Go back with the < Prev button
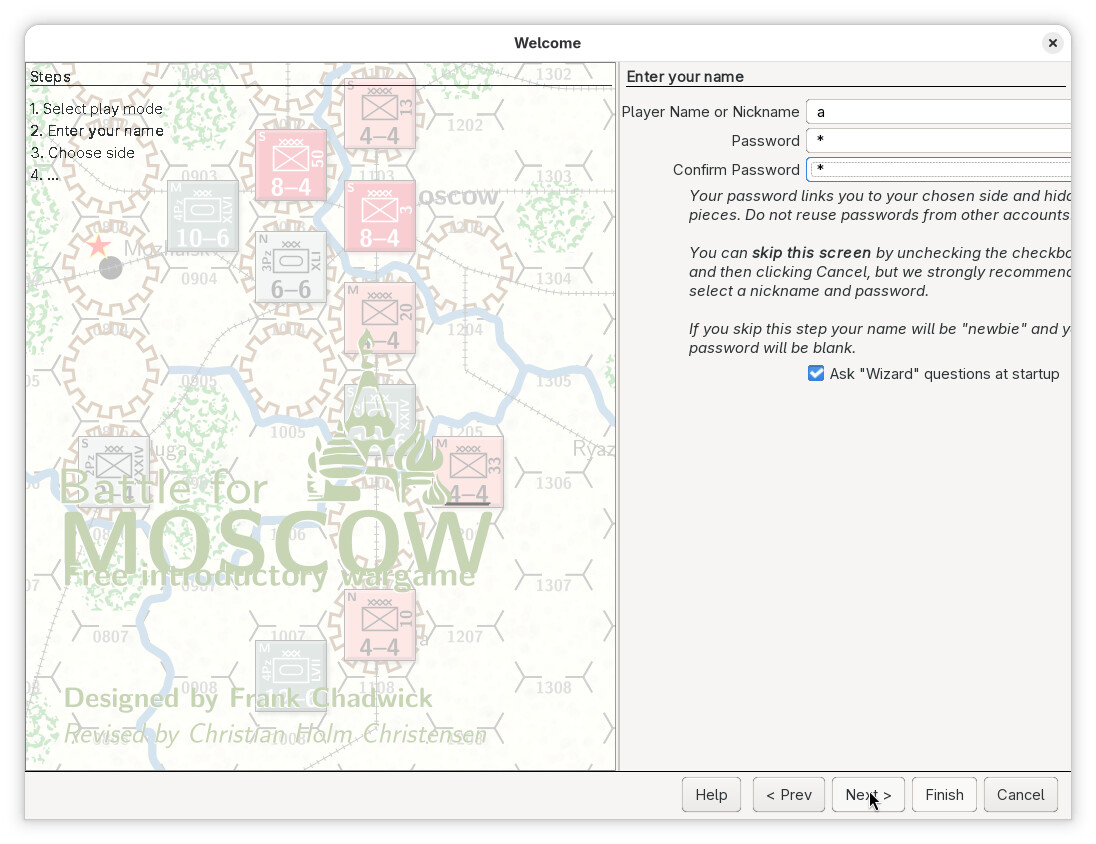Image resolution: width=1096 pixels, height=844 pixels. coord(789,795)
